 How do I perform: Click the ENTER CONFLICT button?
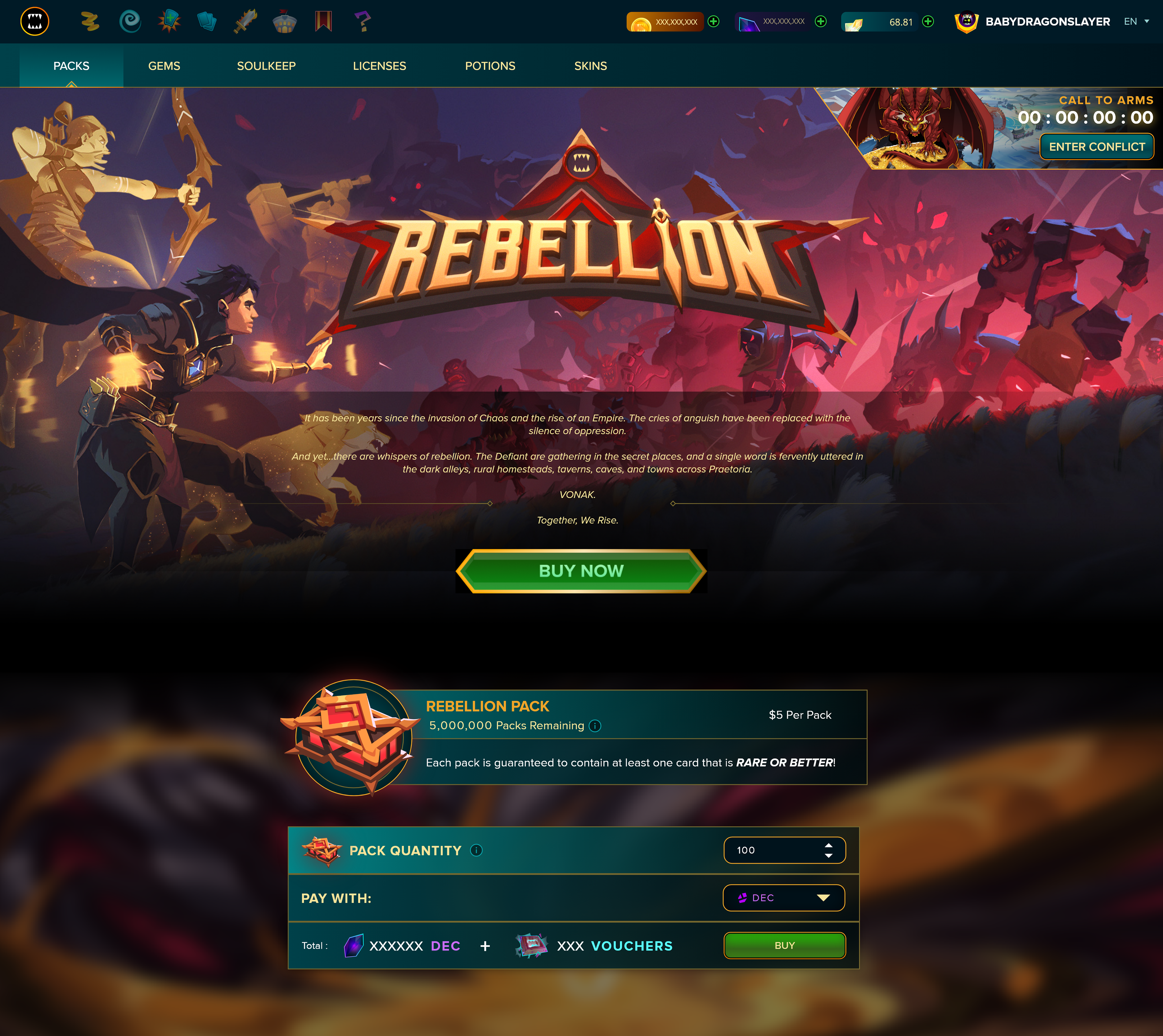click(1097, 147)
